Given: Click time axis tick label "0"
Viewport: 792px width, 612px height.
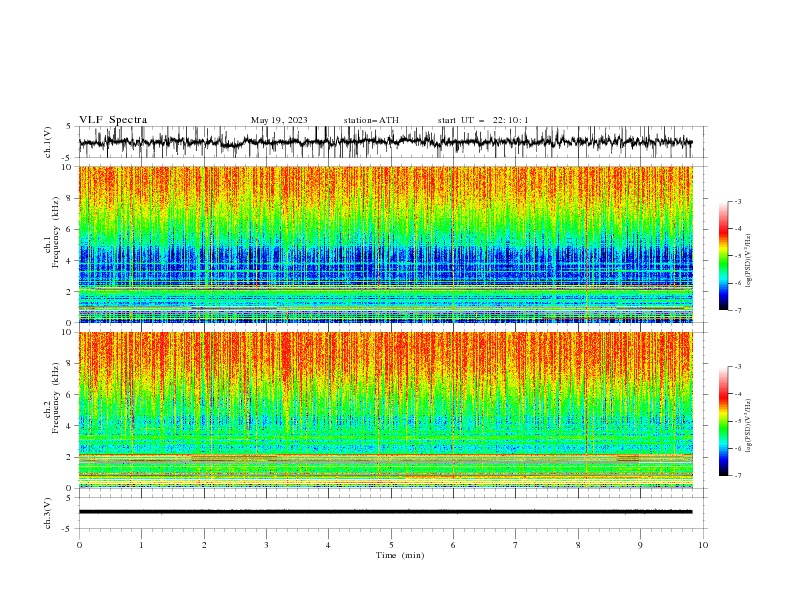Looking at the screenshot, I should click(x=79, y=545).
